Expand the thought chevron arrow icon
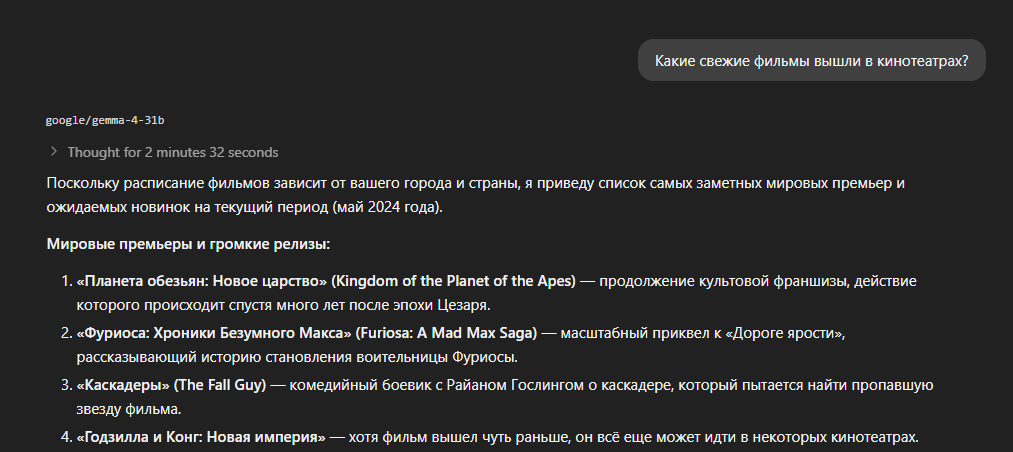The height and width of the screenshot is (452, 1013). (54, 152)
